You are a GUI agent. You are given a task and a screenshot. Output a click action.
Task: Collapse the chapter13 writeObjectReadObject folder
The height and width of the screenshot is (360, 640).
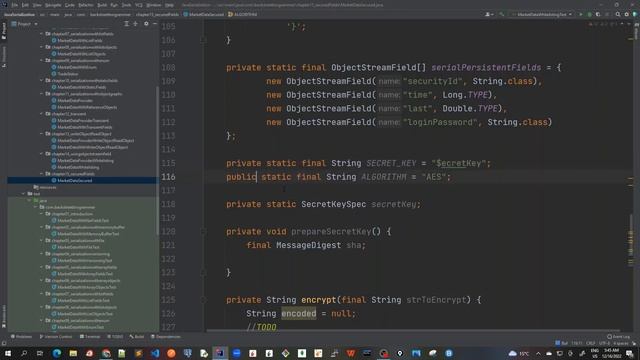(42, 134)
